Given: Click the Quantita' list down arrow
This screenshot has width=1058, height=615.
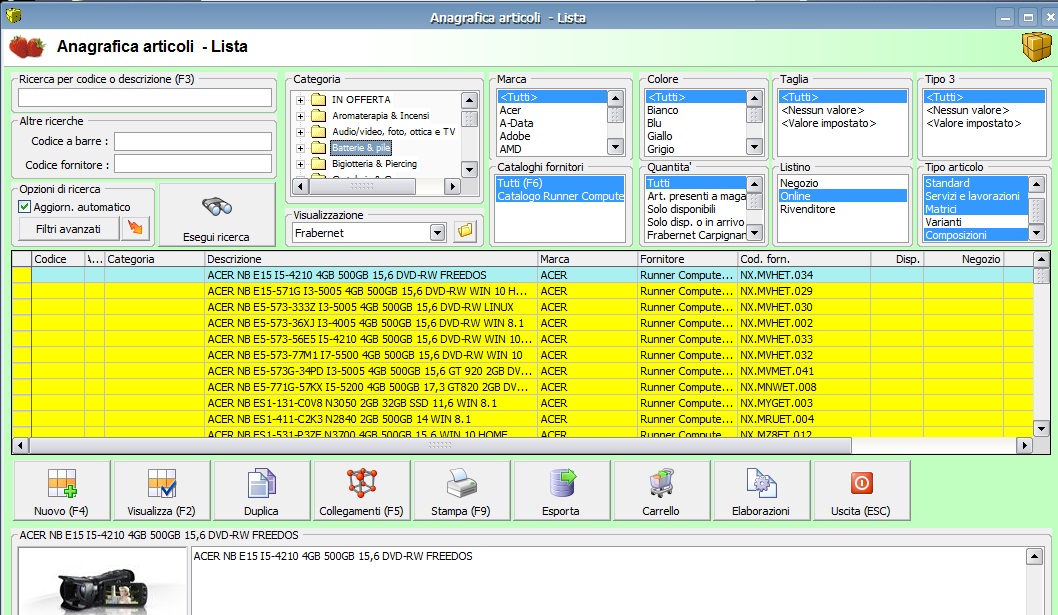Looking at the screenshot, I should 754,234.
